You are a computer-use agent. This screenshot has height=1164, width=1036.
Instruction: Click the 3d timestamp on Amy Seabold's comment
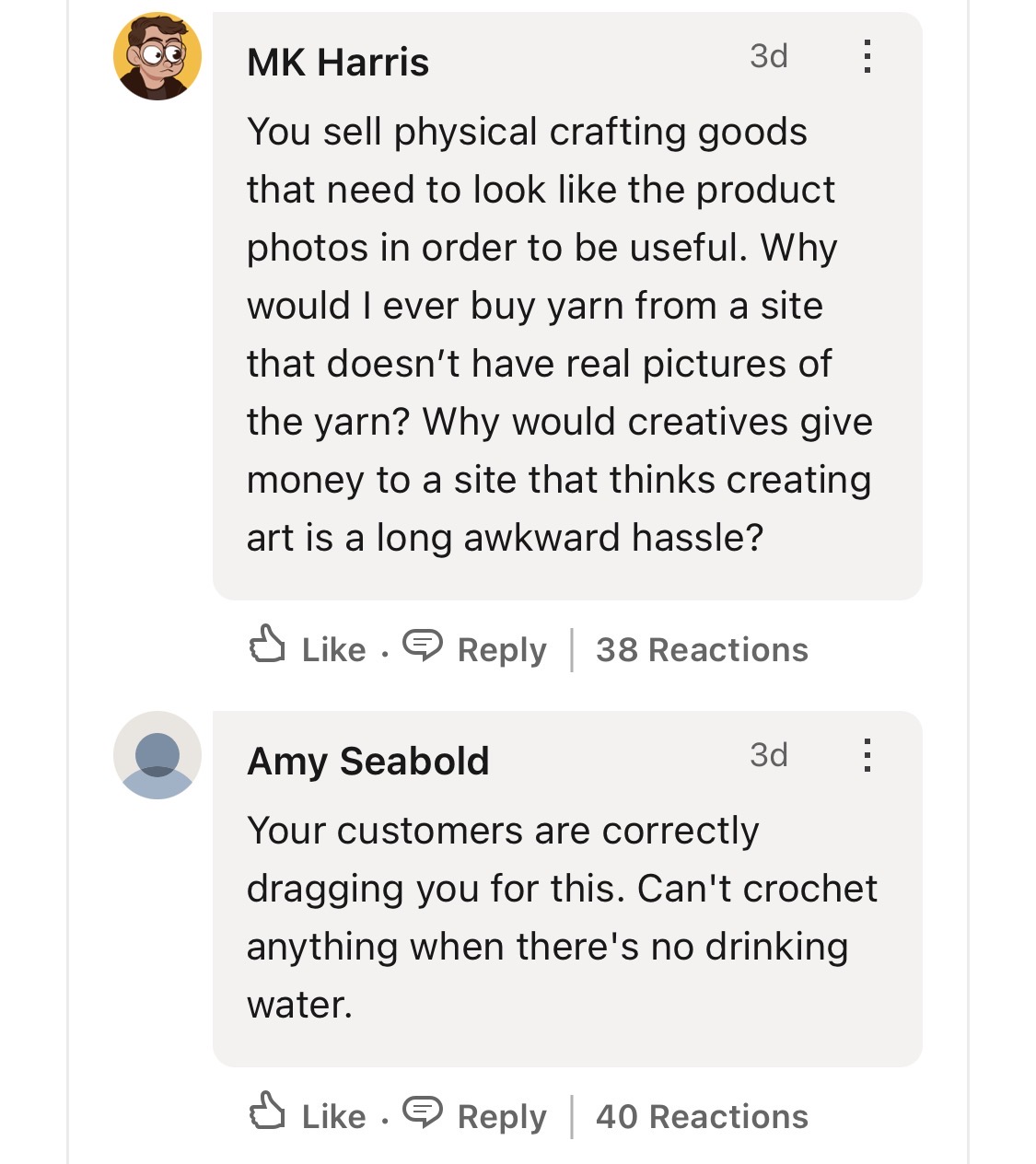pyautogui.click(x=769, y=755)
